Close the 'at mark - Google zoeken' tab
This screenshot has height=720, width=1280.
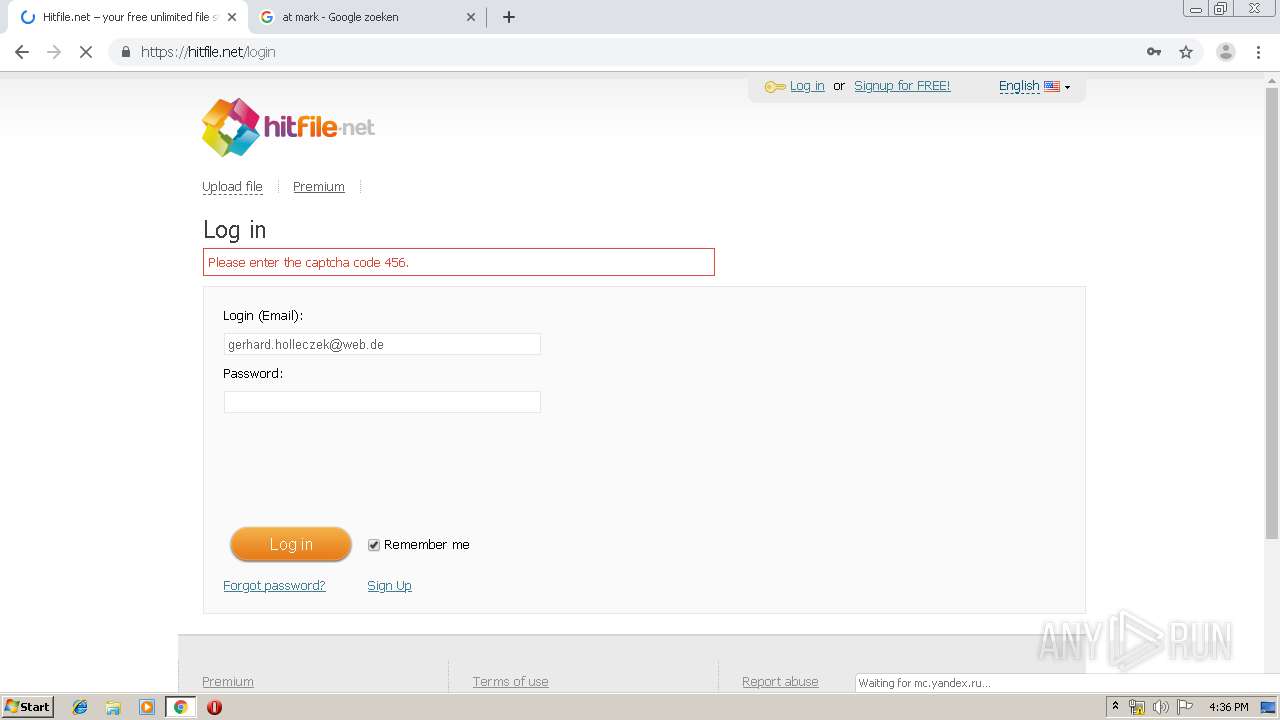click(x=471, y=17)
